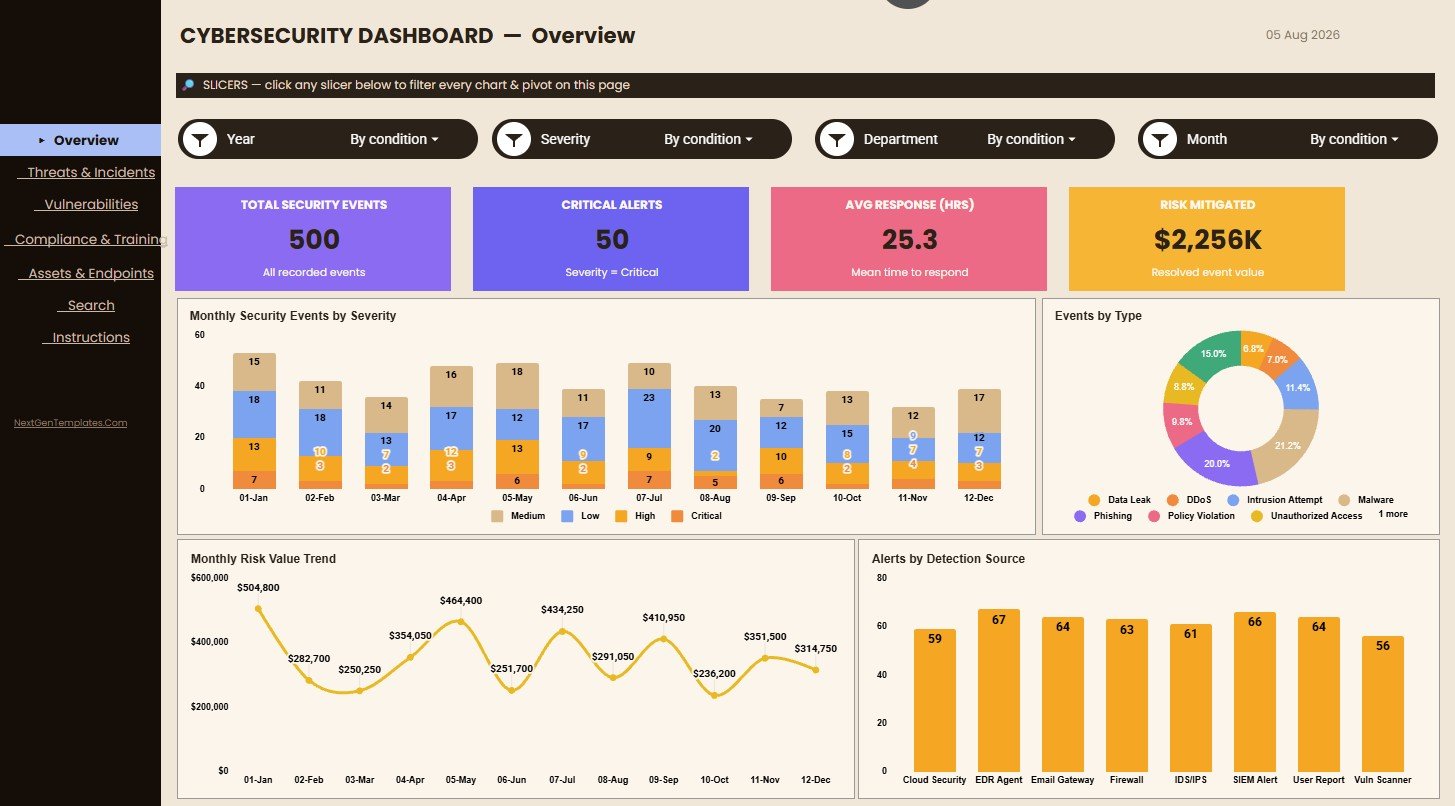Image resolution: width=1455 pixels, height=806 pixels.
Task: Click the 15.0% donut chart segment
Action: pyautogui.click(x=1213, y=353)
